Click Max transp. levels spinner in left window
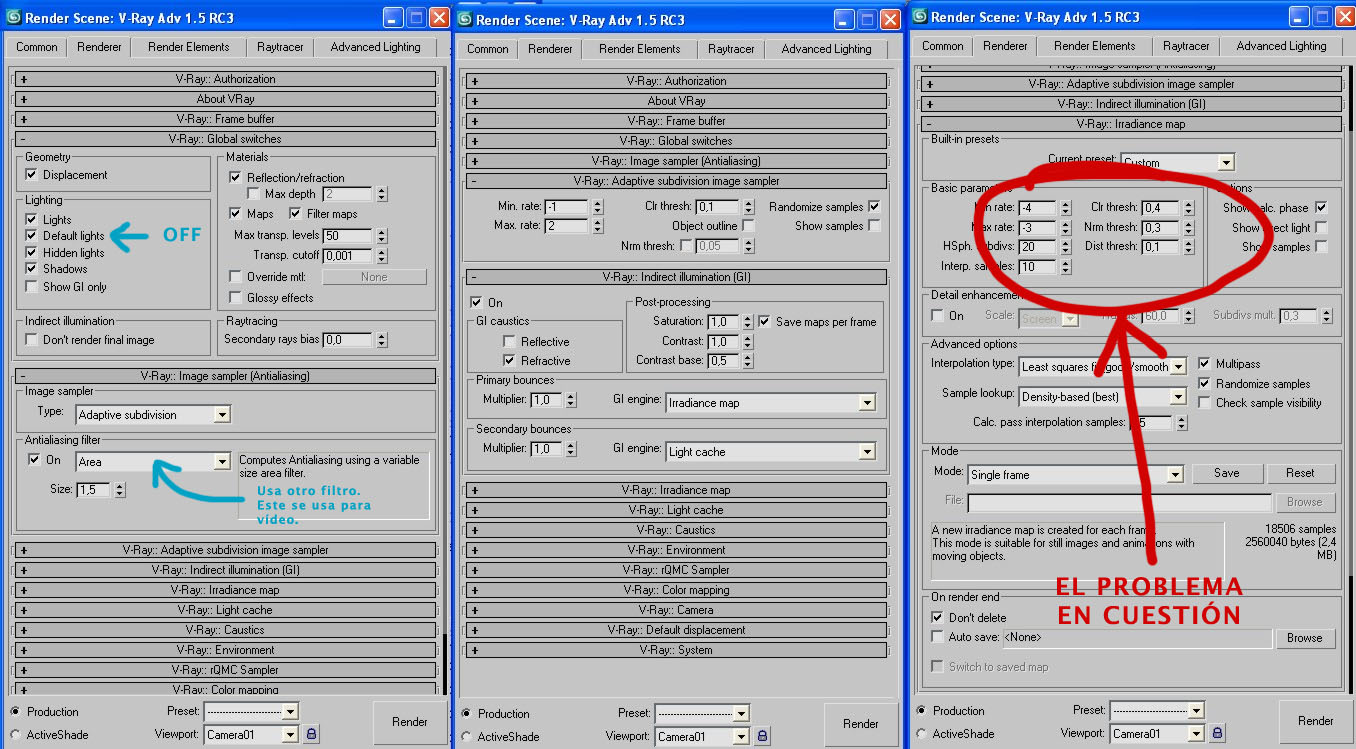The image size is (1356, 749). (x=380, y=235)
